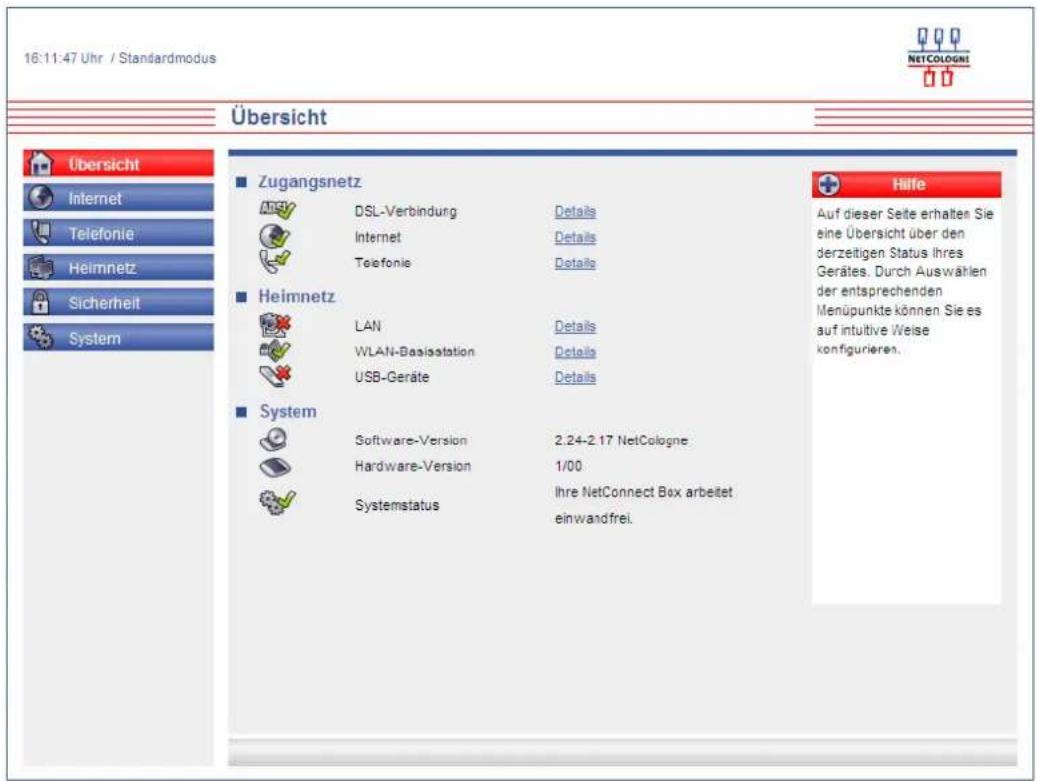Click the gear checkmark Systemstatus icon
This screenshot has height=781, width=1037.
click(277, 503)
